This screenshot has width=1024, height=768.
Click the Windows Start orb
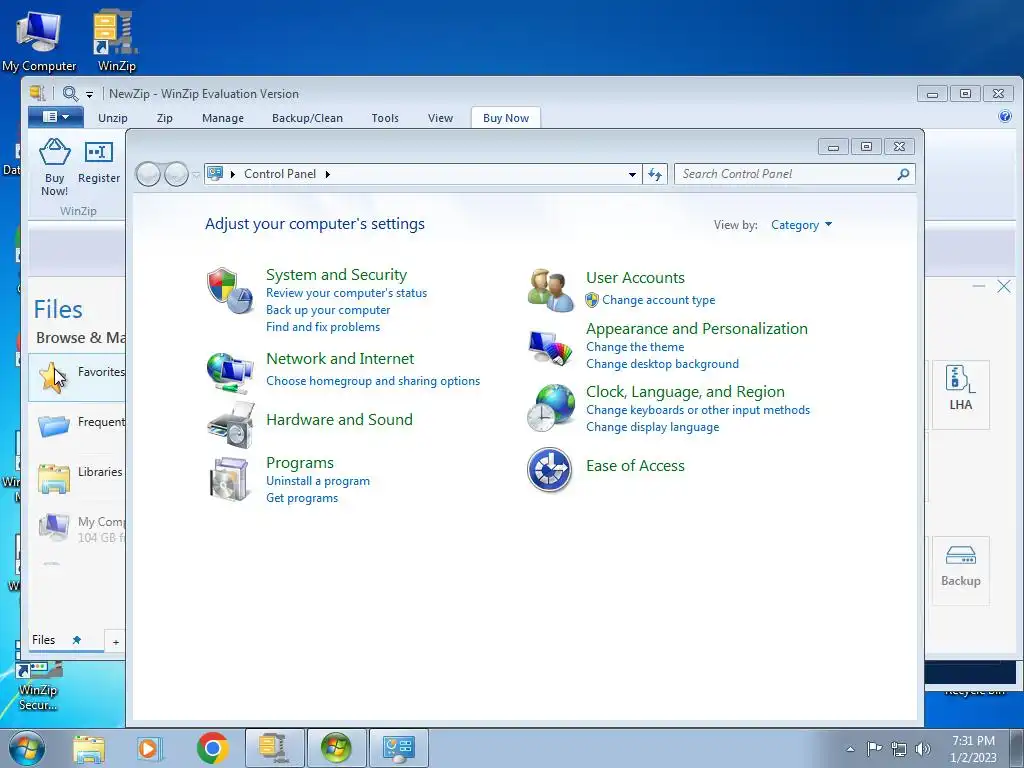pyautogui.click(x=27, y=748)
